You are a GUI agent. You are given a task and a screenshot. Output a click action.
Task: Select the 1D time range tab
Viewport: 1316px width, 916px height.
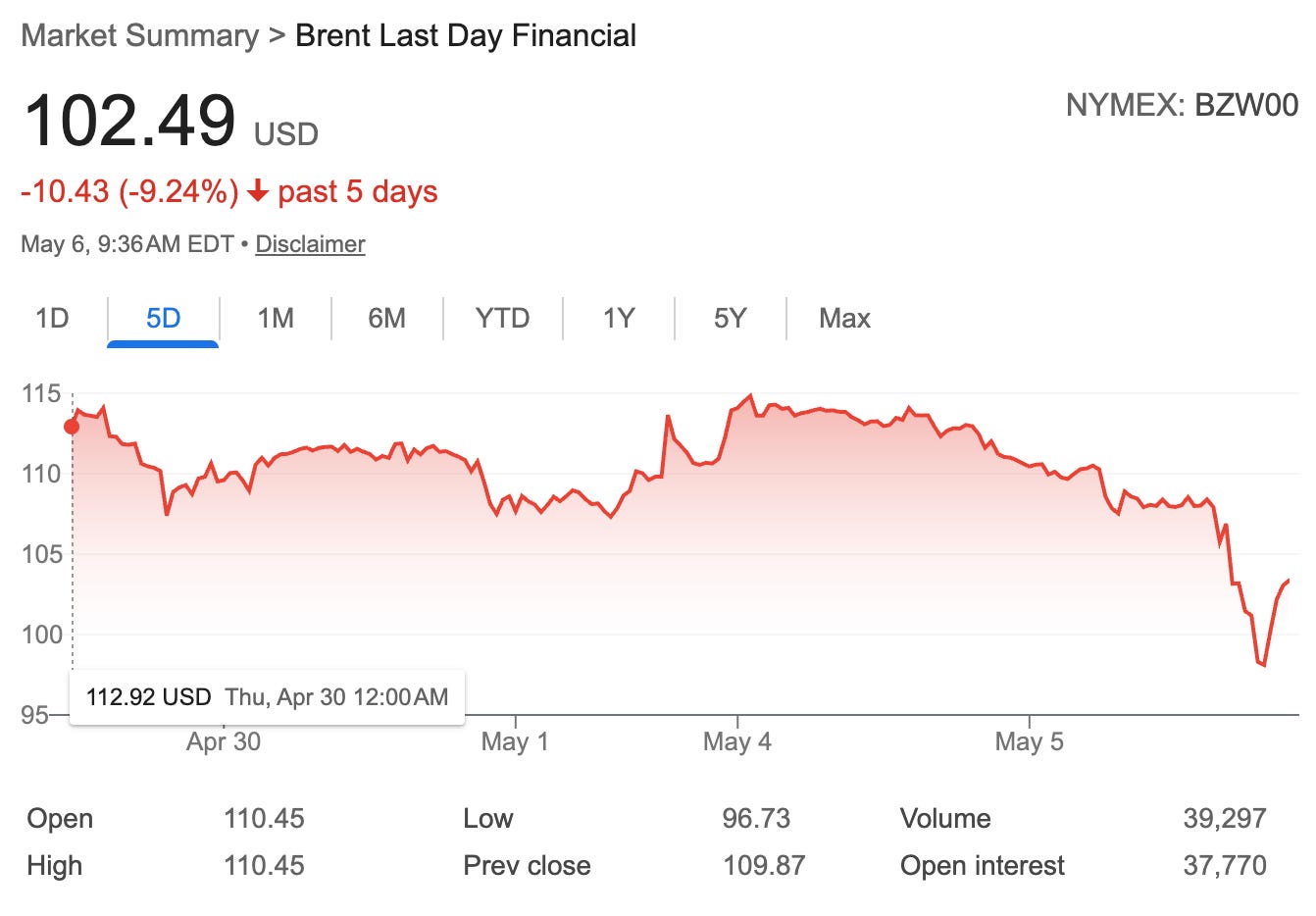click(52, 319)
